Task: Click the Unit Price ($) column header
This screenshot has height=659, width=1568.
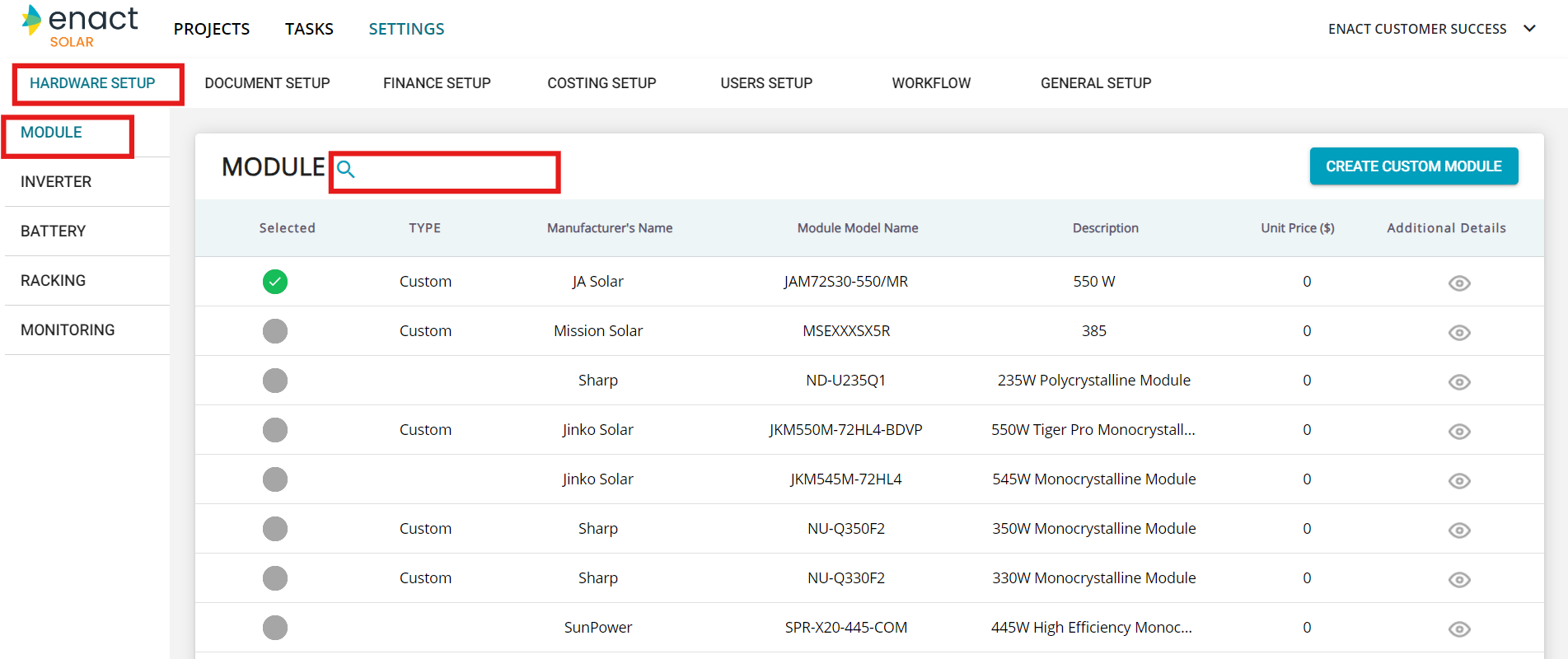Action: pos(1298,228)
